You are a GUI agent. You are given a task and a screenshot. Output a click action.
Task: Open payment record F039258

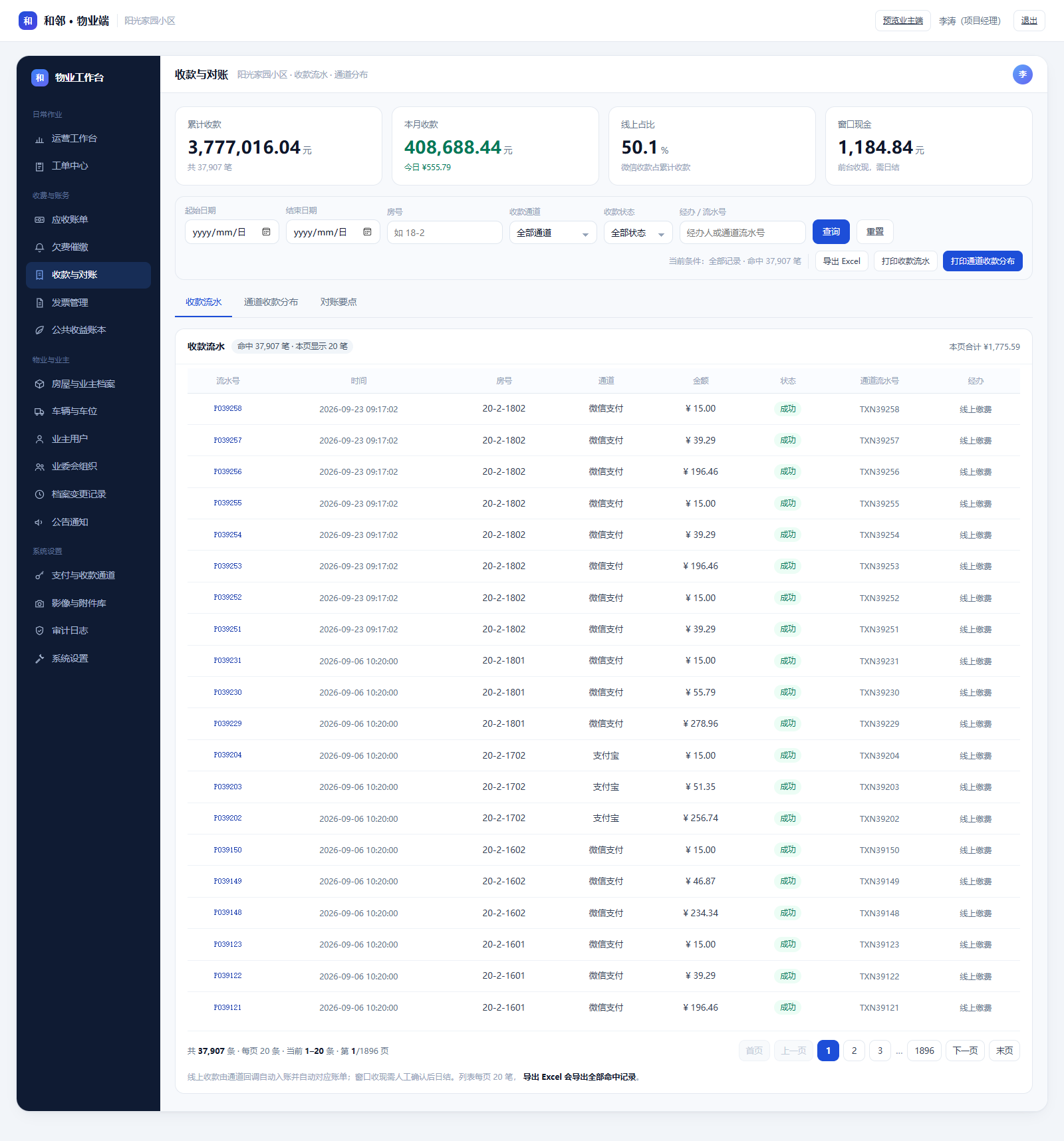pos(227,409)
